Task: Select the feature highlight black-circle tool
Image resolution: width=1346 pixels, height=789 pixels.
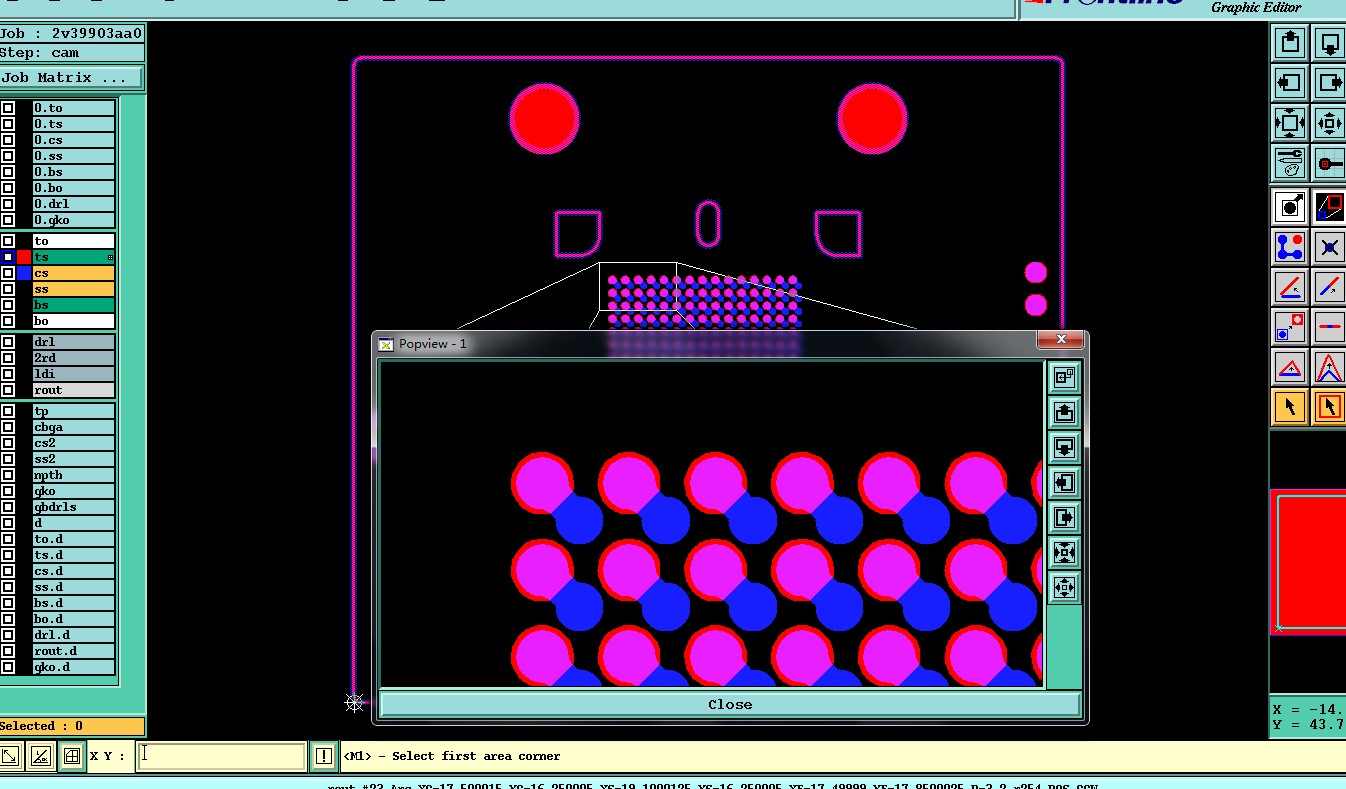Action: [1290, 207]
